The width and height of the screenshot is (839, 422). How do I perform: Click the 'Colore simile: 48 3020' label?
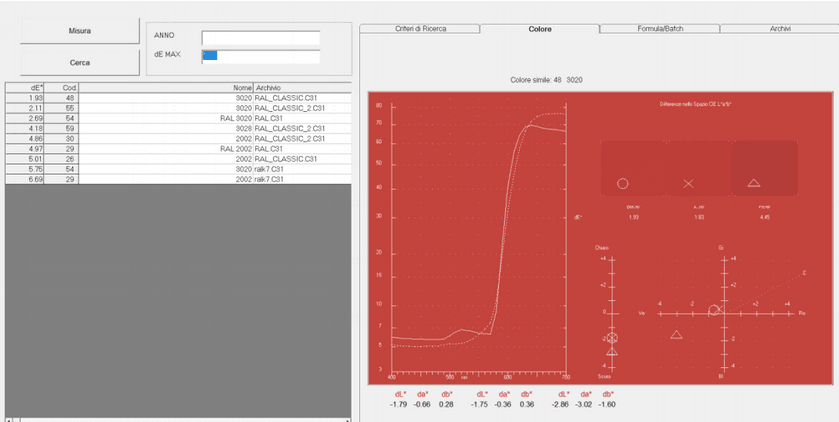(x=546, y=80)
